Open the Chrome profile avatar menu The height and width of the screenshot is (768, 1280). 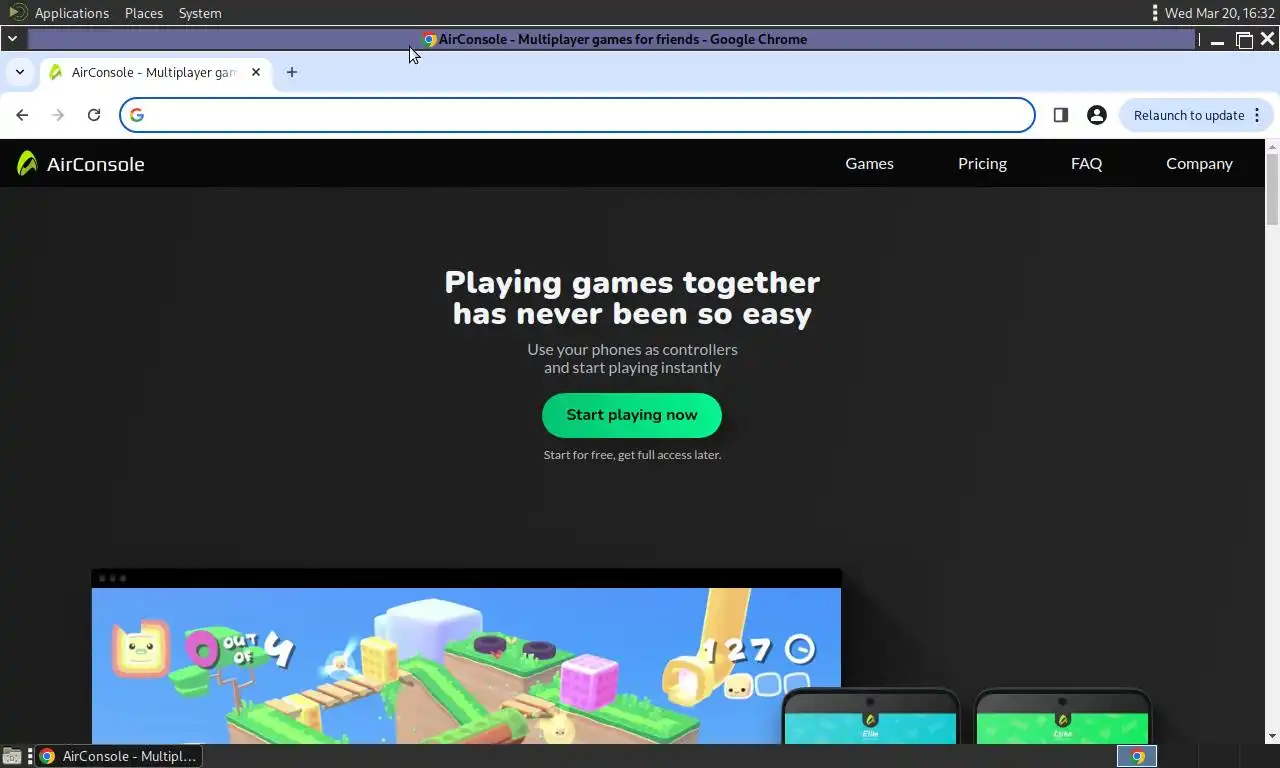tap(1097, 115)
